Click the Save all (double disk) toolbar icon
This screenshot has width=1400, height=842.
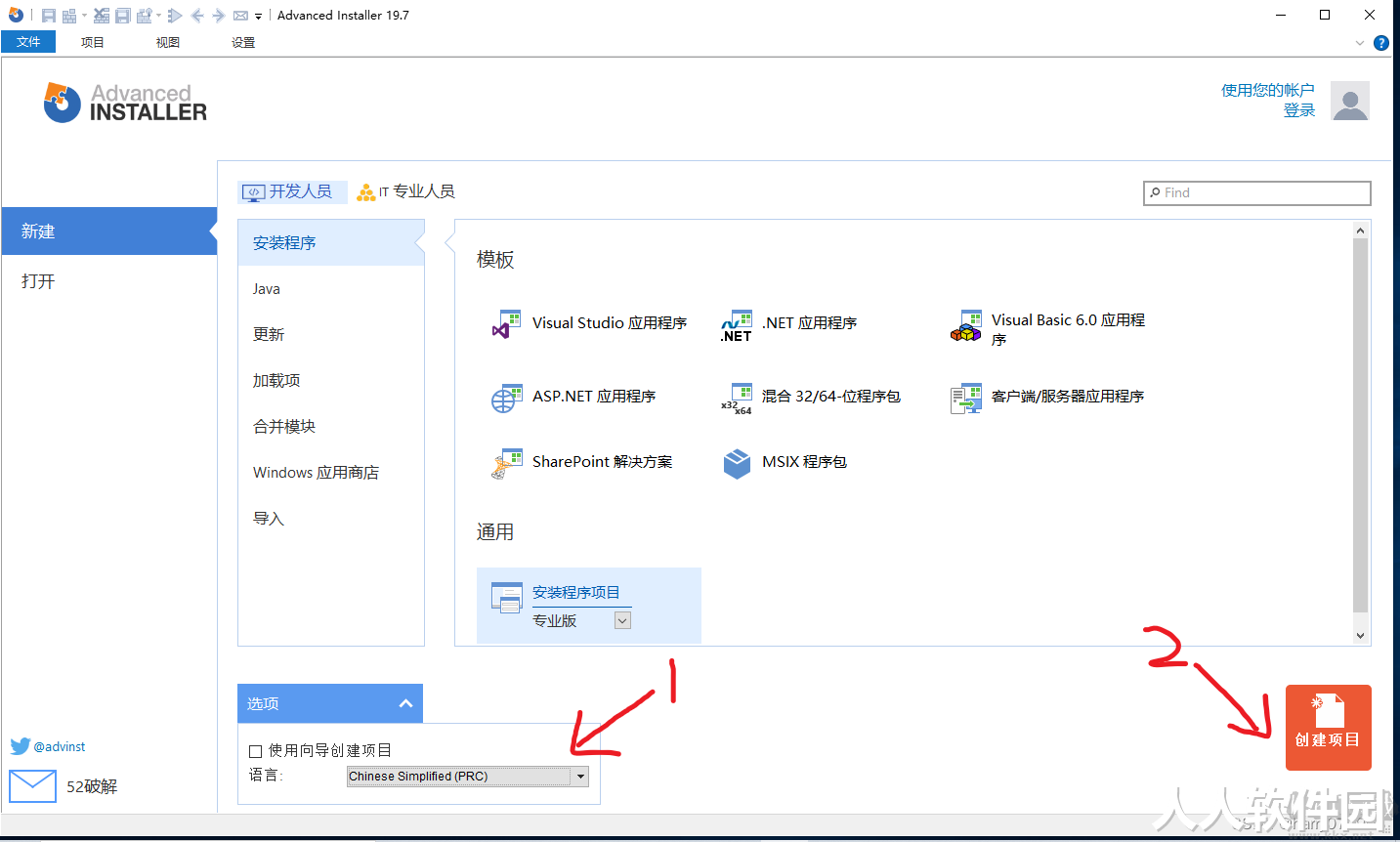(123, 16)
